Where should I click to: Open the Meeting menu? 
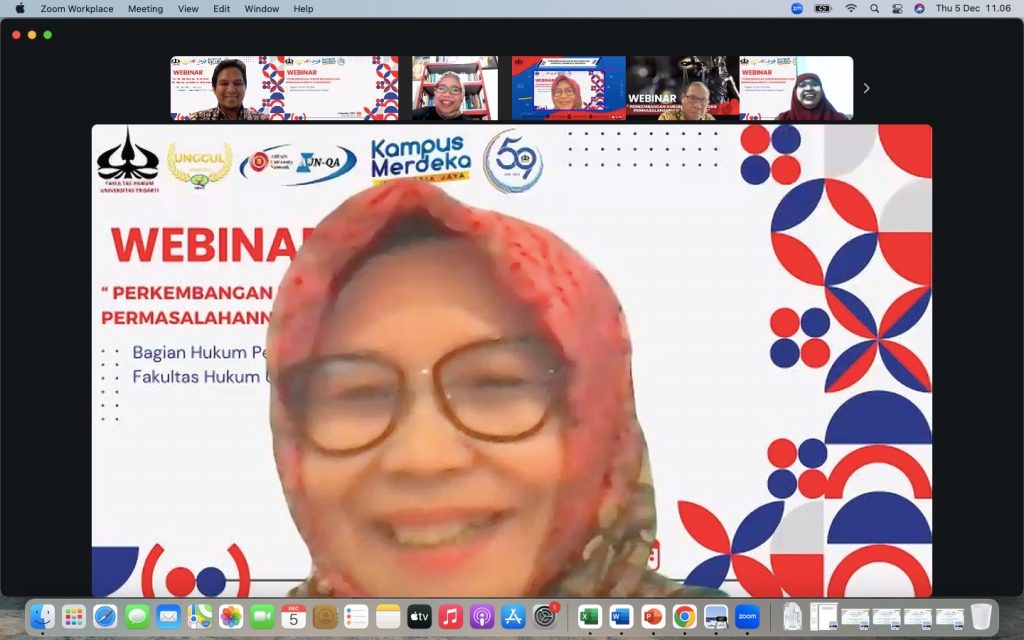(146, 8)
